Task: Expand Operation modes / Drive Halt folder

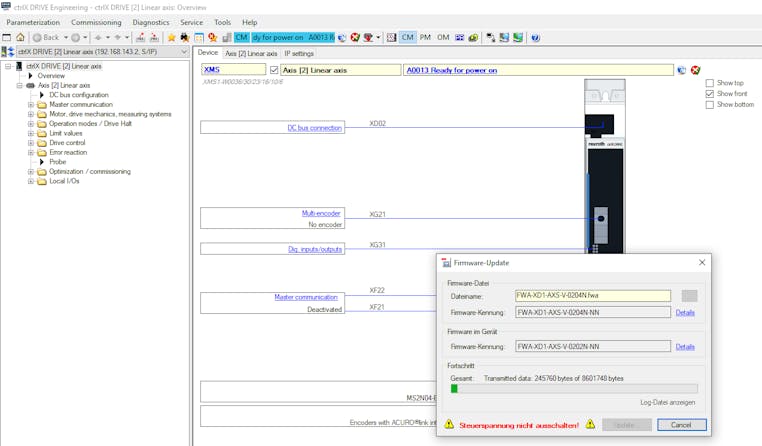Action: (x=31, y=124)
